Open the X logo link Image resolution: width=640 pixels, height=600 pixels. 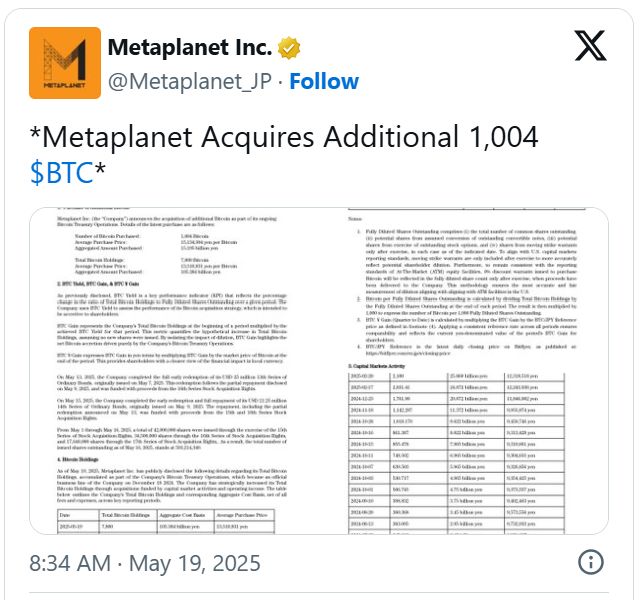(x=590, y=48)
